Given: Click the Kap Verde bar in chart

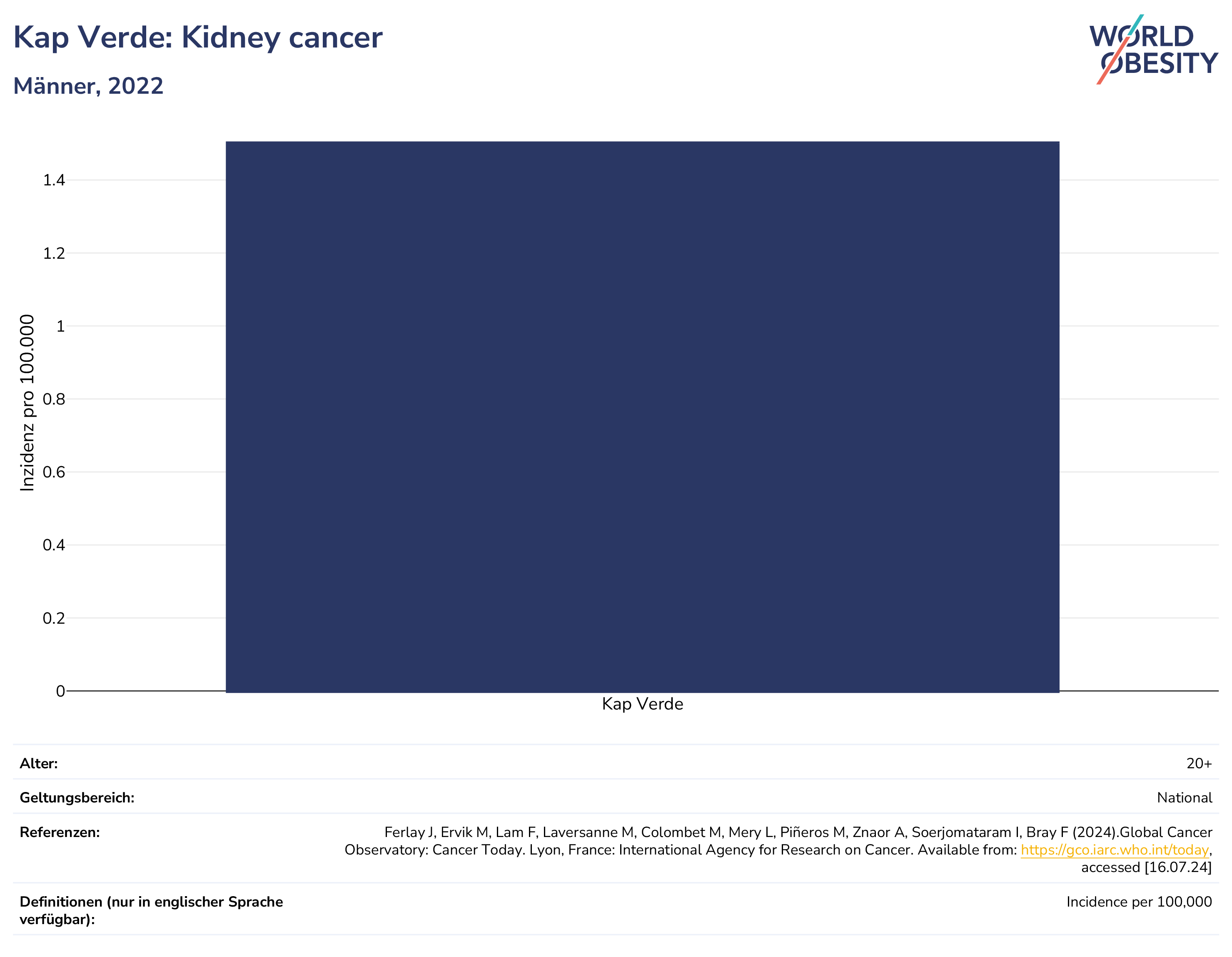Looking at the screenshot, I should click(x=643, y=417).
